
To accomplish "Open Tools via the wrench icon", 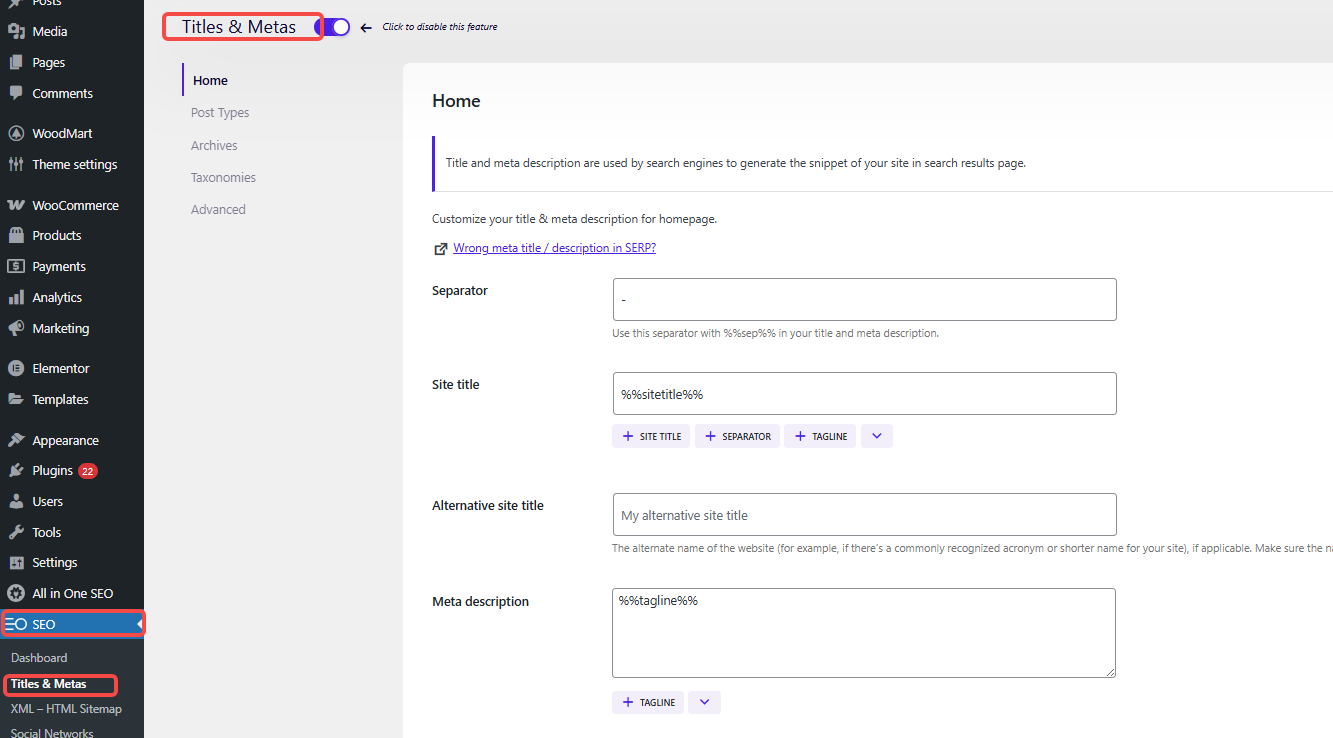I will [x=16, y=532].
